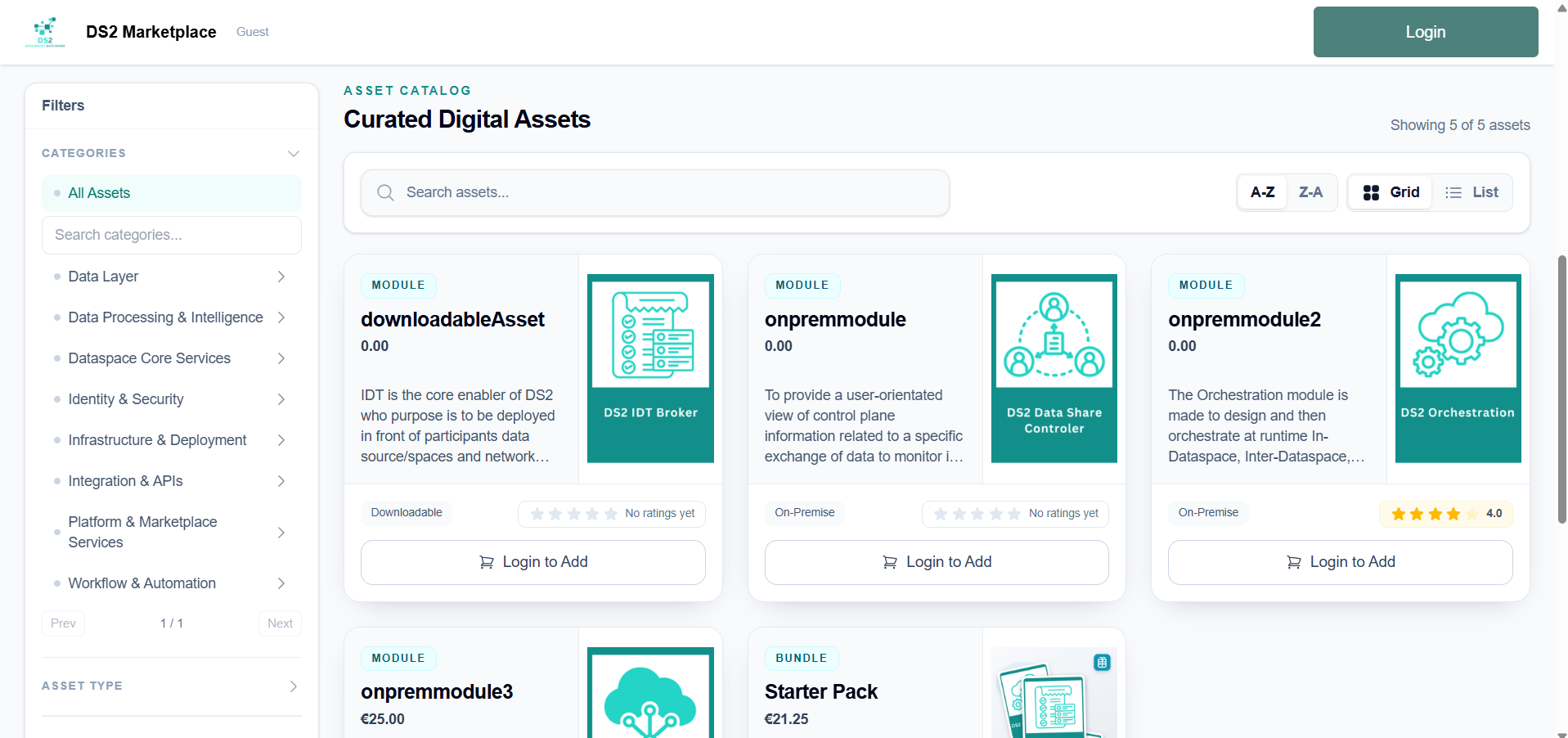1568x738 pixels.
Task: Click the Showing 5 of 5 assets text
Action: [1460, 125]
